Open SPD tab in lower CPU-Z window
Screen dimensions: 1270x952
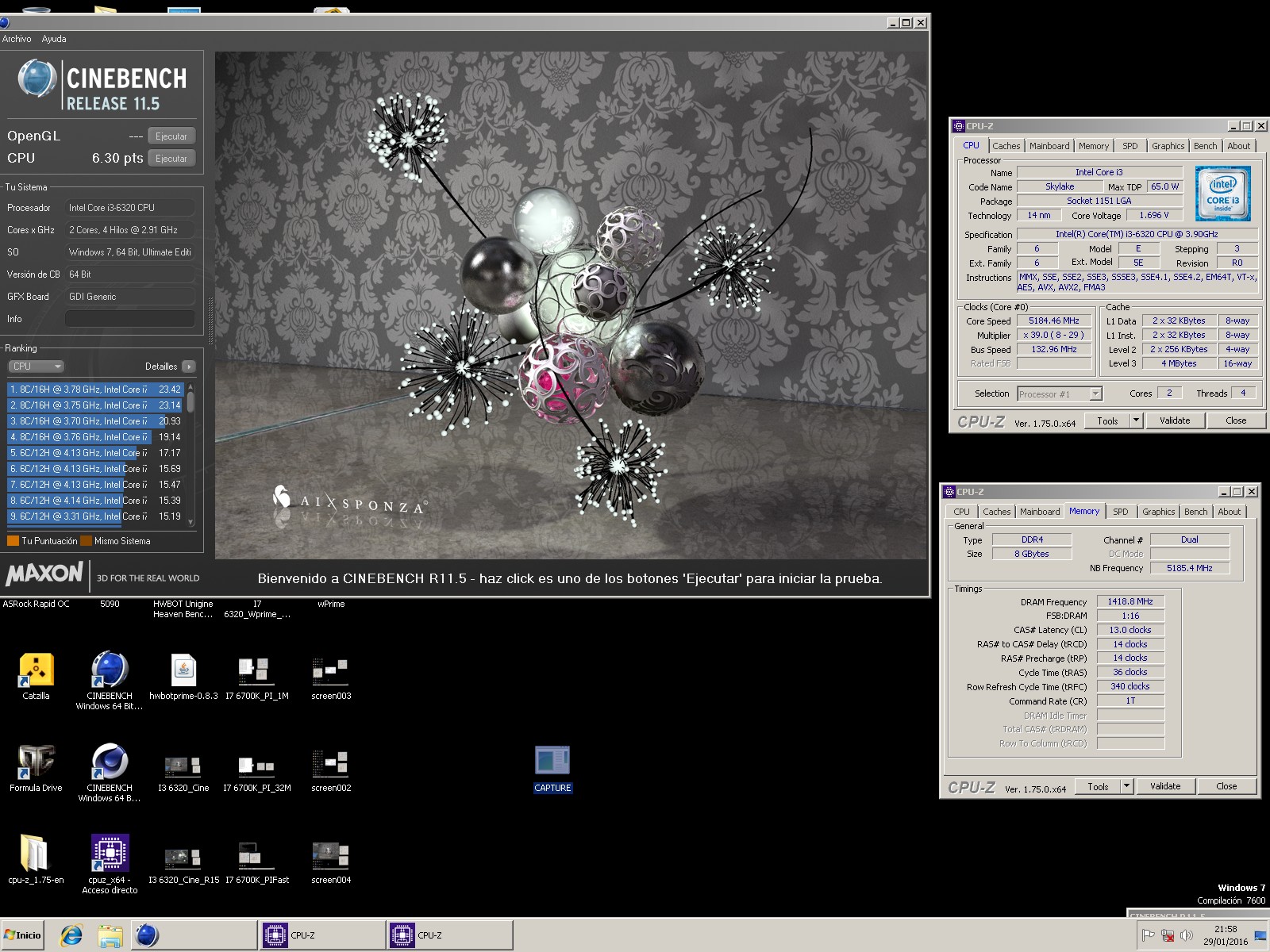1120,512
